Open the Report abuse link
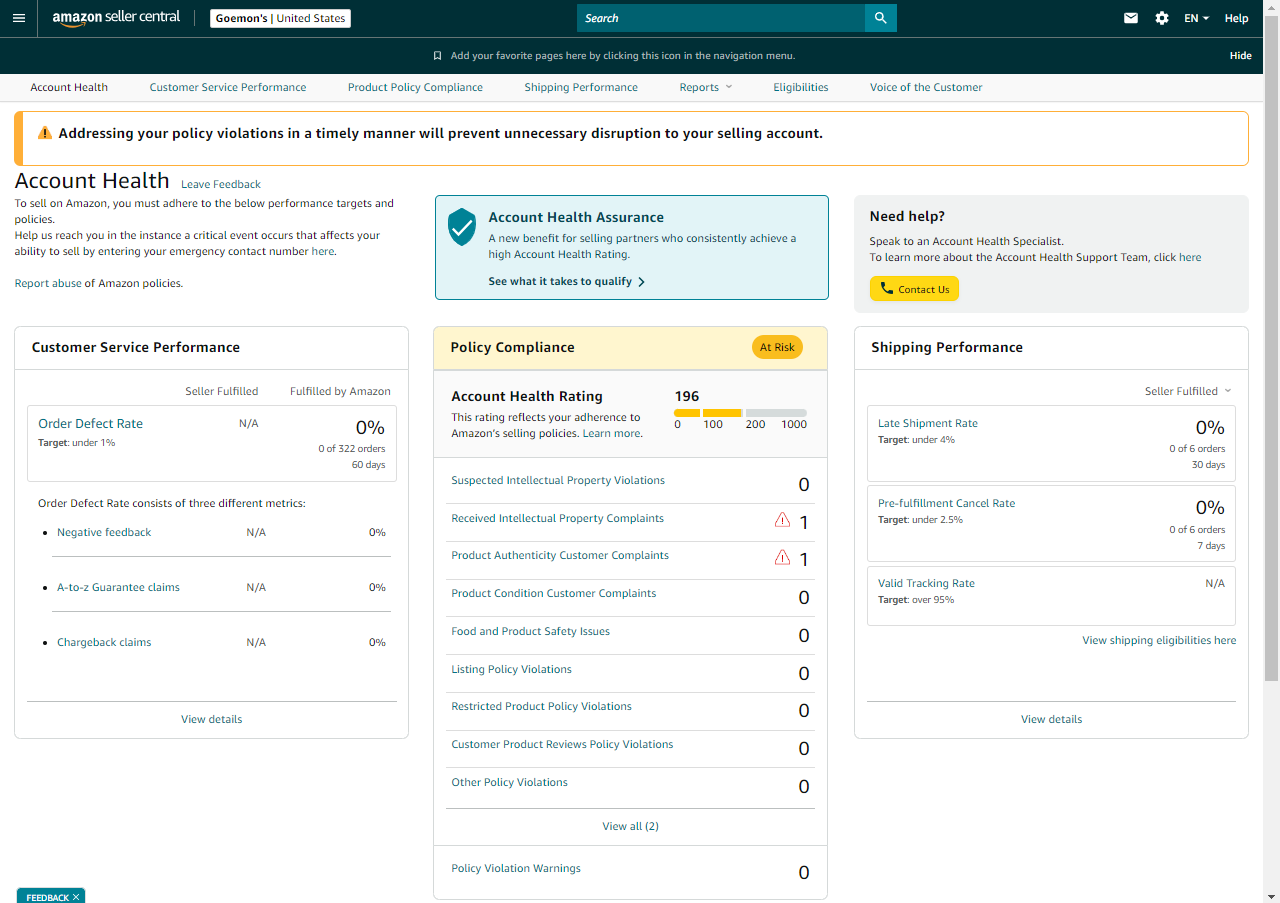The width and height of the screenshot is (1280, 903). point(47,283)
